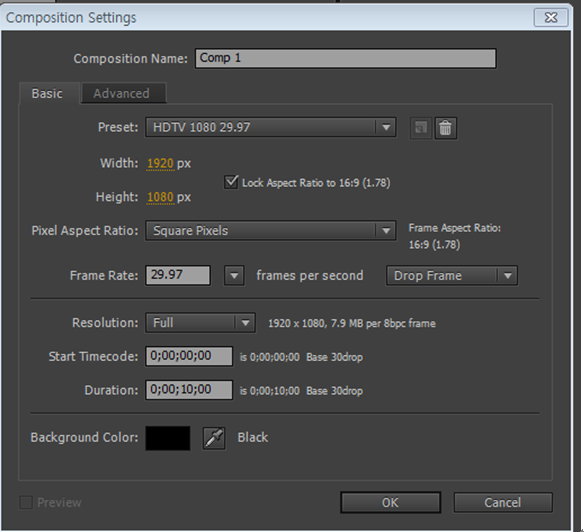Open the Drop Frame dropdown
The height and width of the screenshot is (532, 584).
452,276
